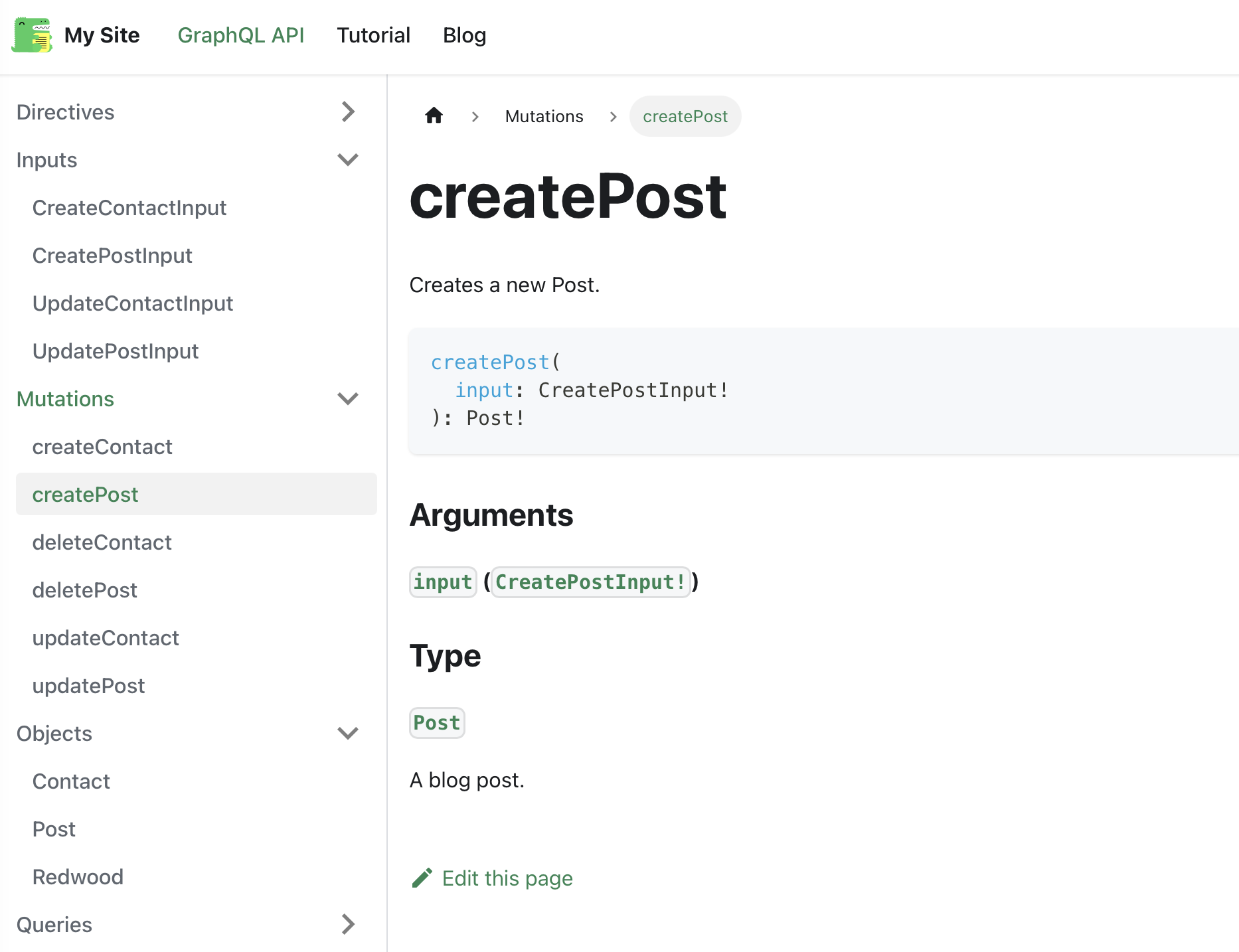Click the home icon in the breadcrumb

point(434,116)
